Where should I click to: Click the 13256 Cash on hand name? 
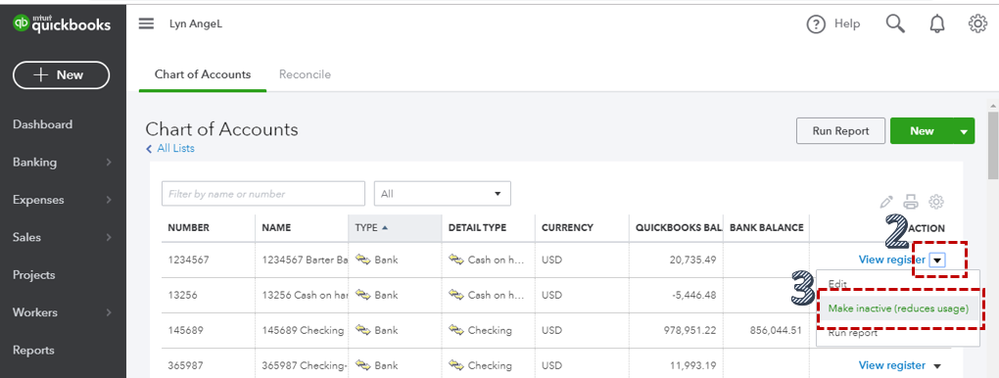[x=305, y=295]
